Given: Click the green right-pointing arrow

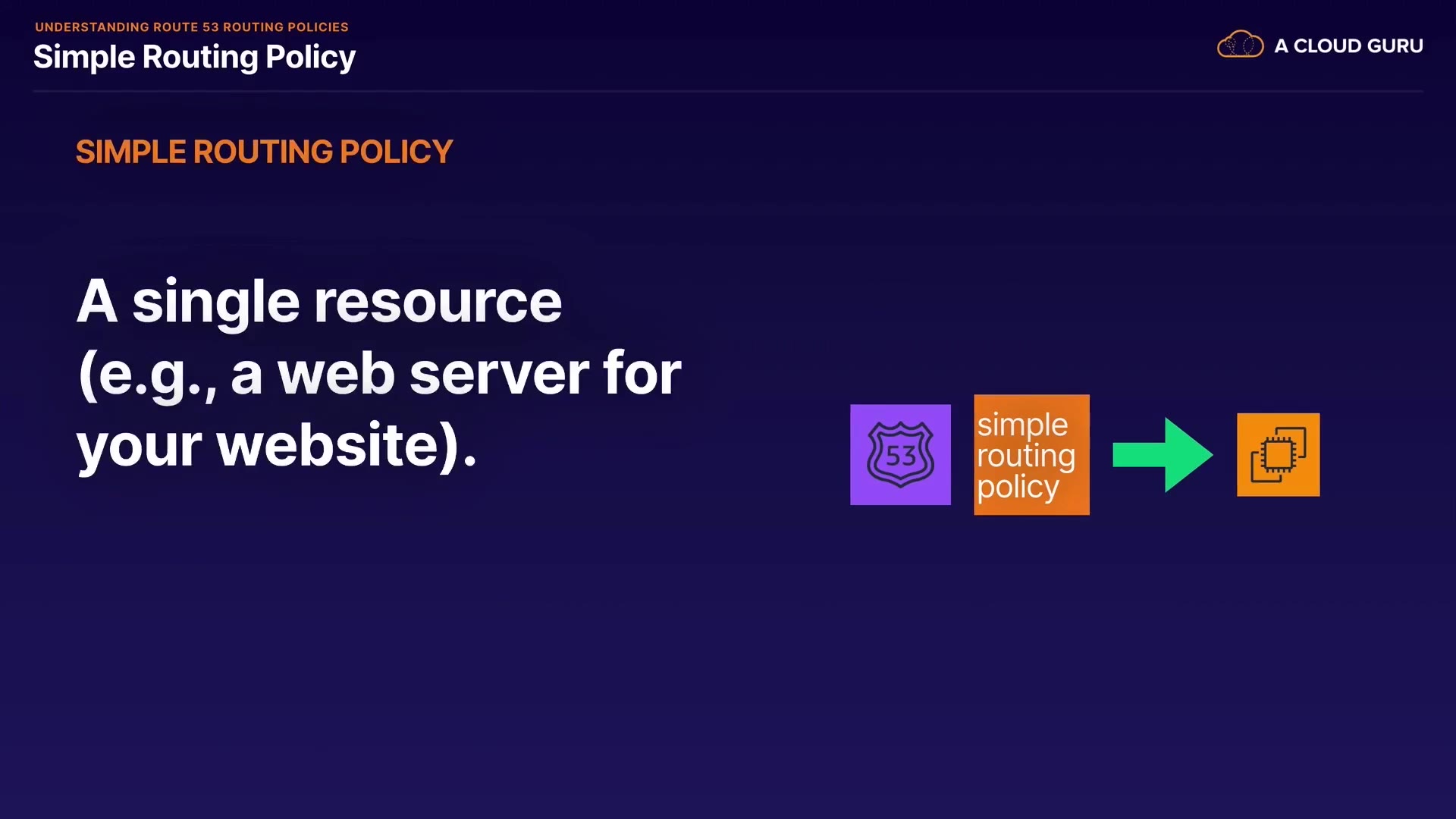Looking at the screenshot, I should [x=1163, y=455].
